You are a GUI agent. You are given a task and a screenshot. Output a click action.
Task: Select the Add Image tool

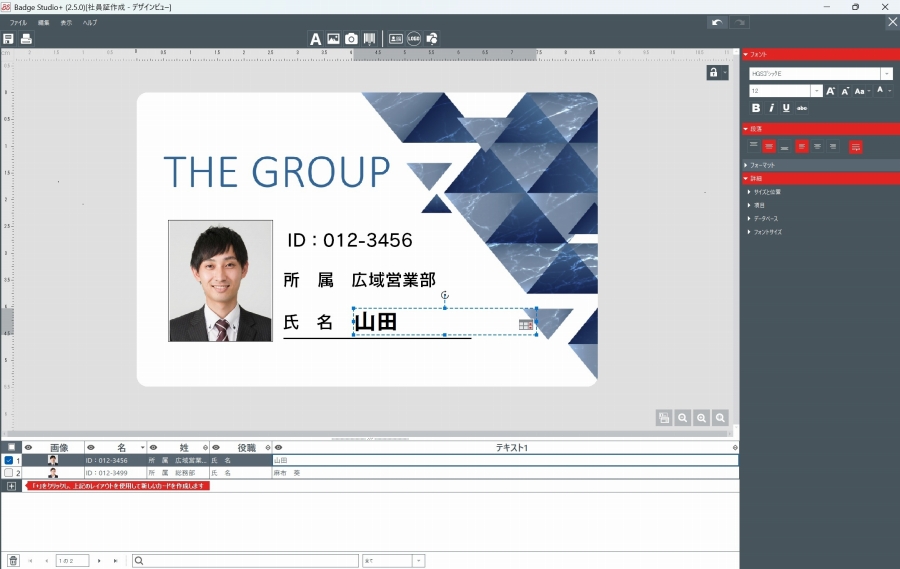[333, 39]
